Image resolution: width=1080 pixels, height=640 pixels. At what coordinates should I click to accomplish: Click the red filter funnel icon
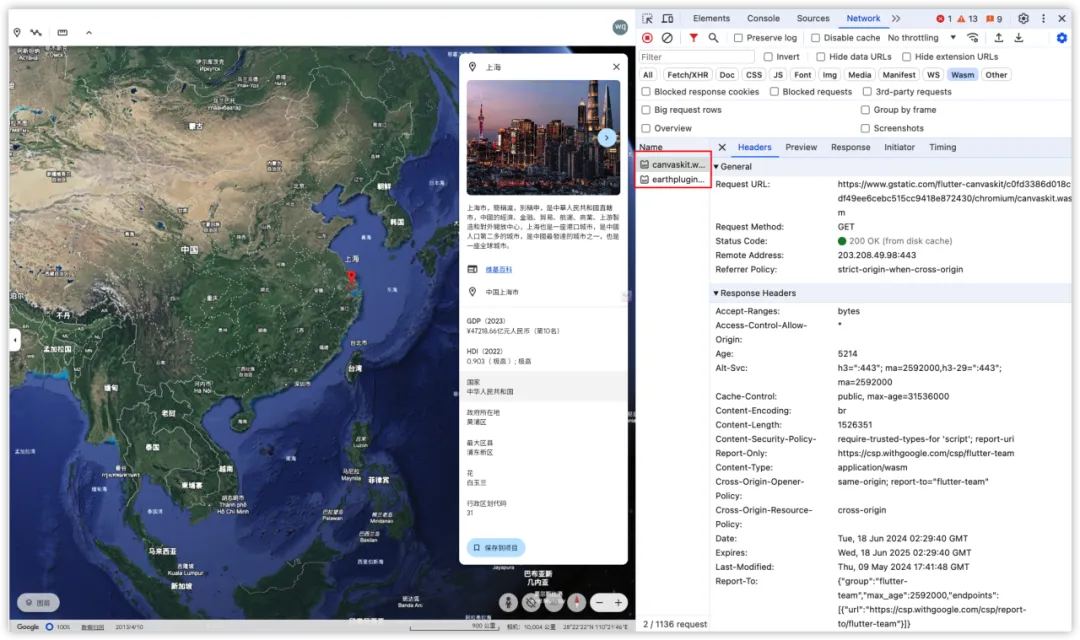tap(693, 38)
